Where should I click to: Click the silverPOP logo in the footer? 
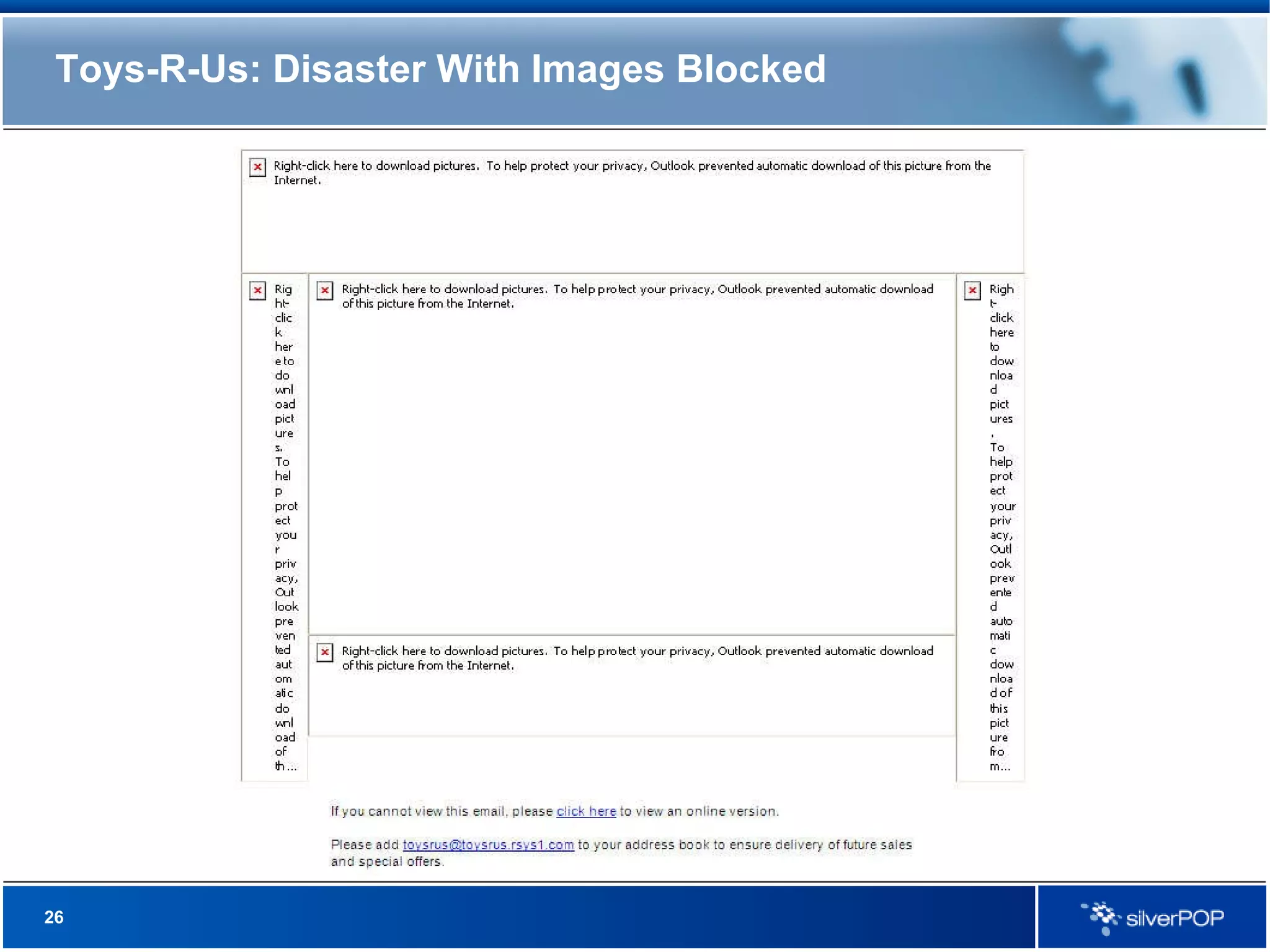pyautogui.click(x=1152, y=917)
